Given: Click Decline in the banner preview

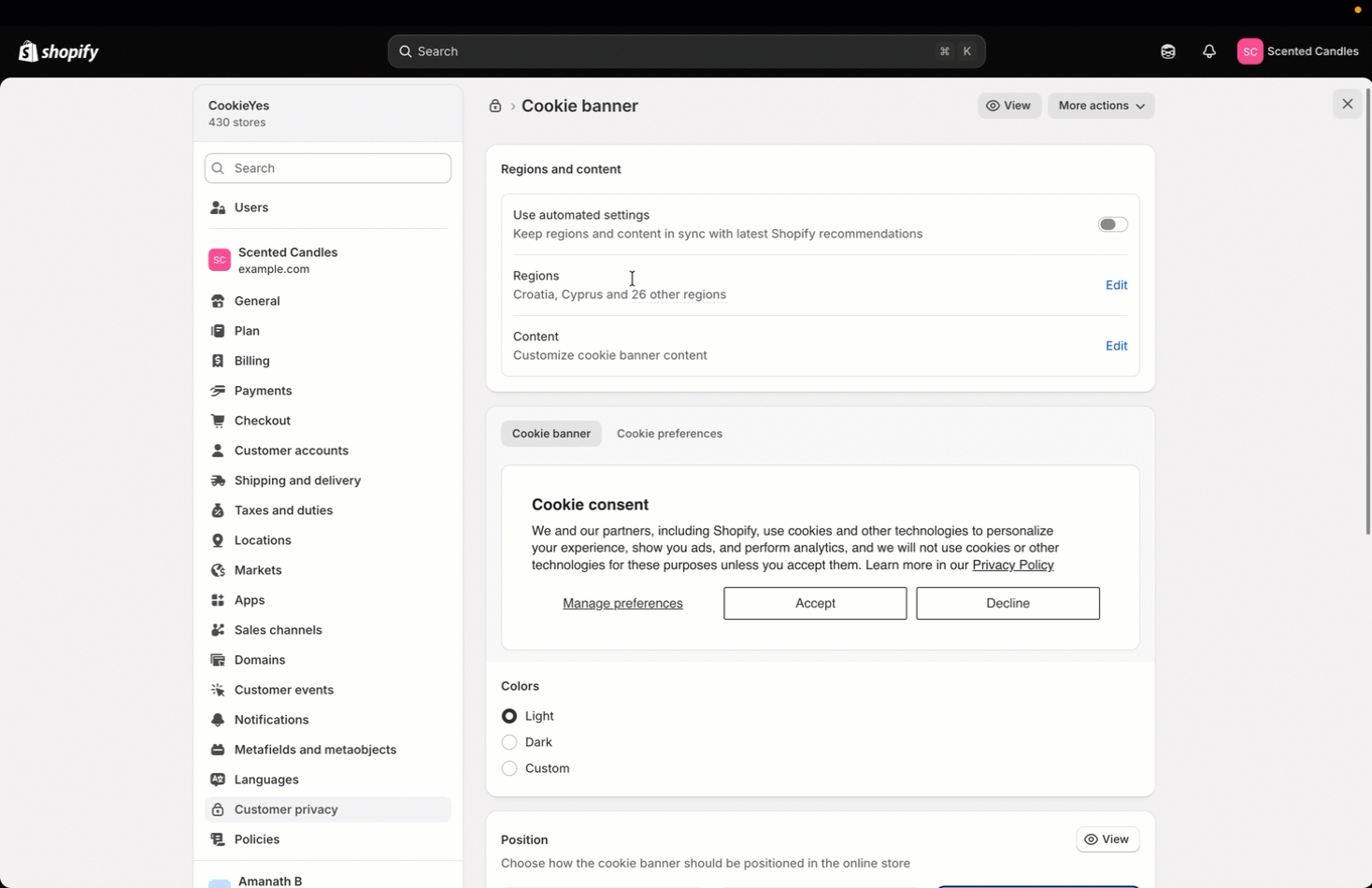Looking at the screenshot, I should [1008, 603].
